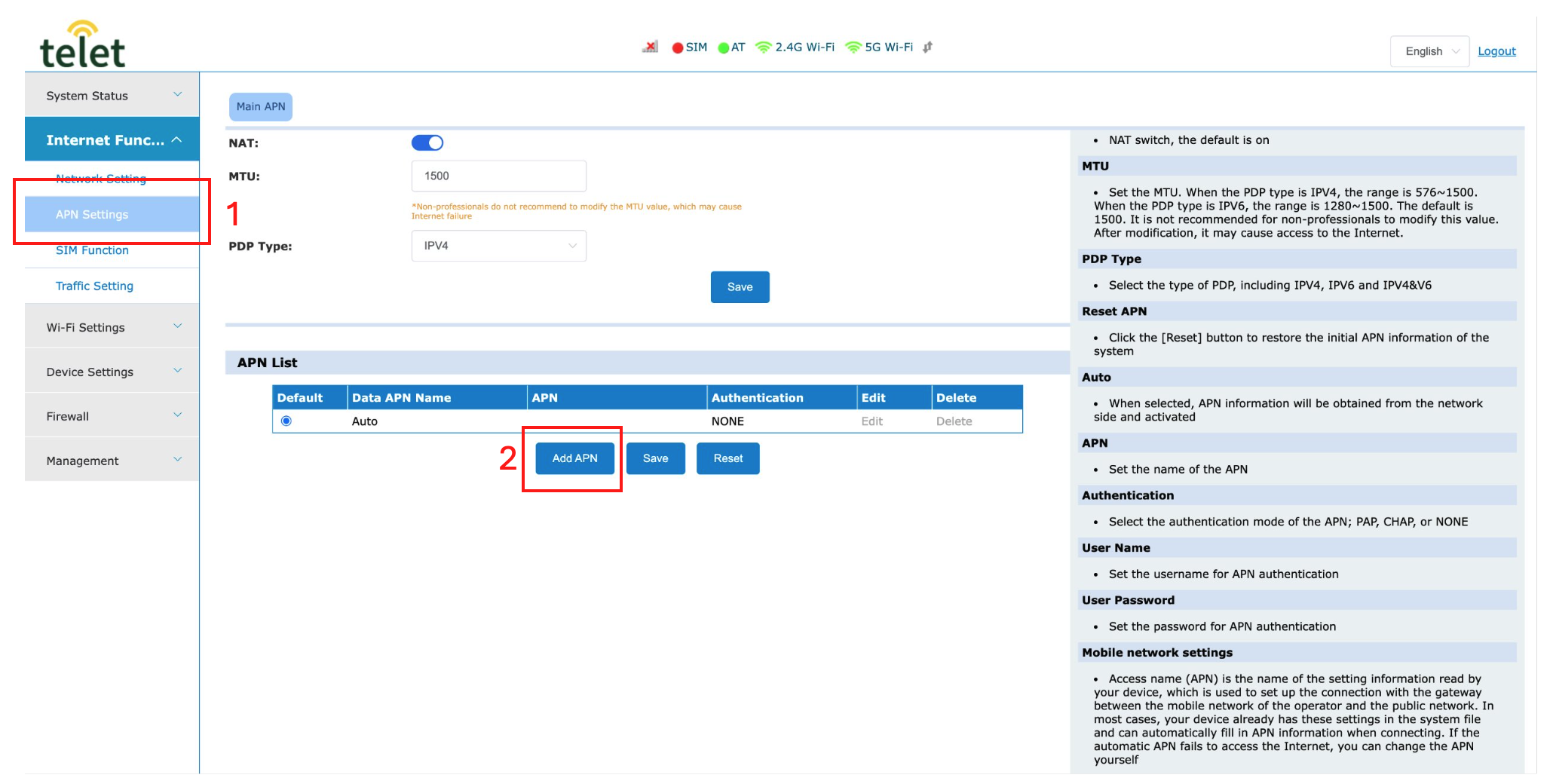Go to Traffic Setting in sidebar
1553x784 pixels.
[94, 286]
